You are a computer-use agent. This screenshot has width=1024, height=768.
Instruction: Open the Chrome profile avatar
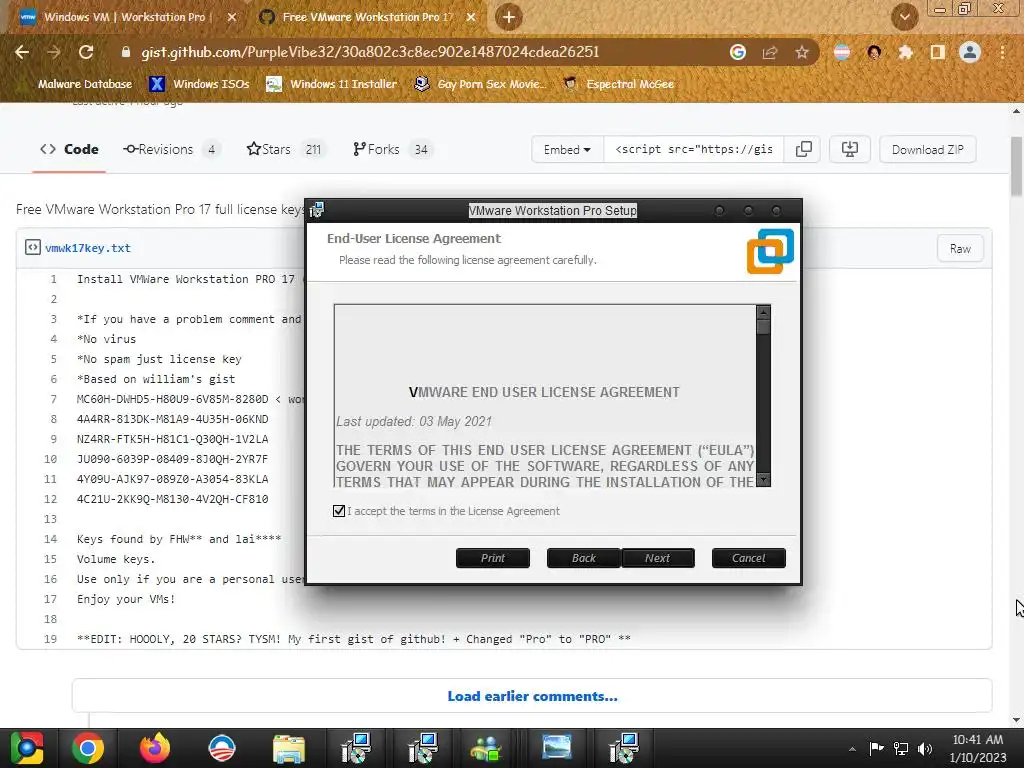coord(970,52)
